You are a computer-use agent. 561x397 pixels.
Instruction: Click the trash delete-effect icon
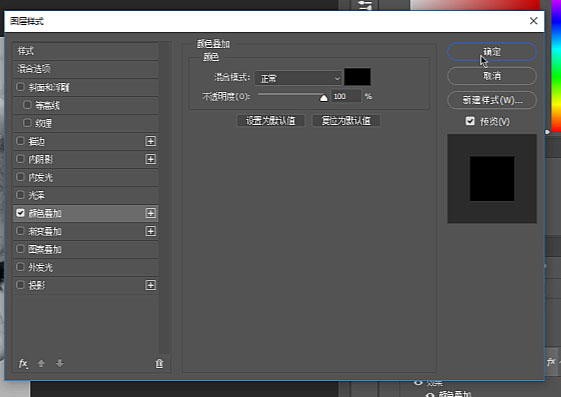tap(159, 363)
